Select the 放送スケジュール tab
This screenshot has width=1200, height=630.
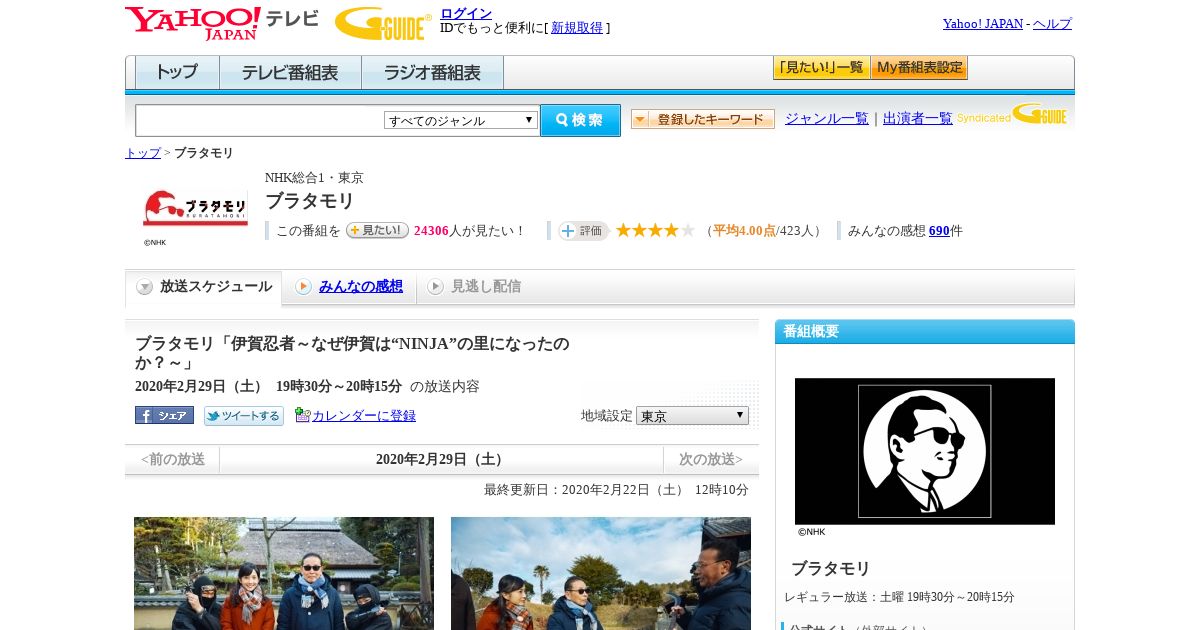[x=203, y=287]
